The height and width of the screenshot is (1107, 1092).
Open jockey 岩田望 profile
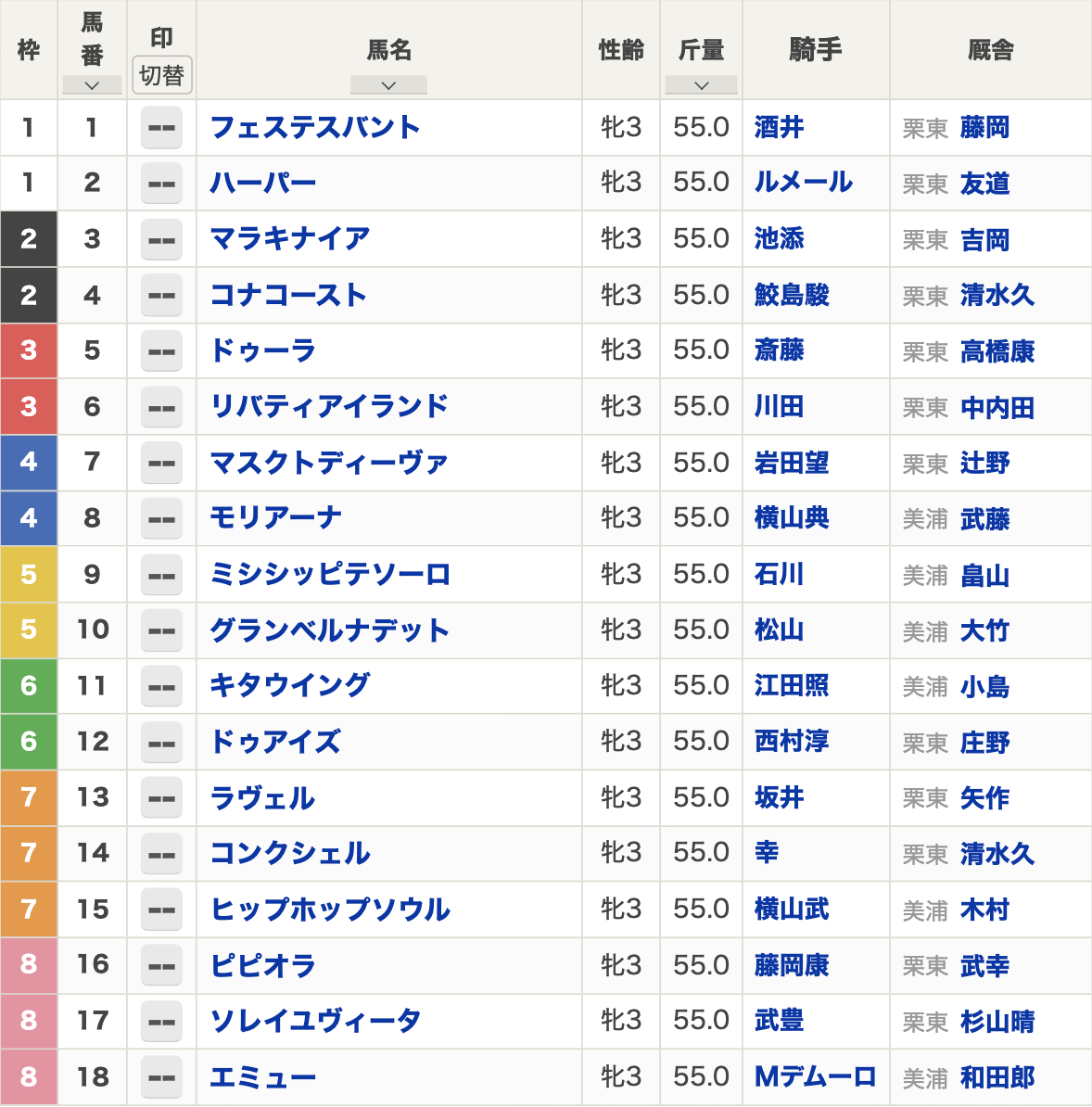pyautogui.click(x=792, y=464)
